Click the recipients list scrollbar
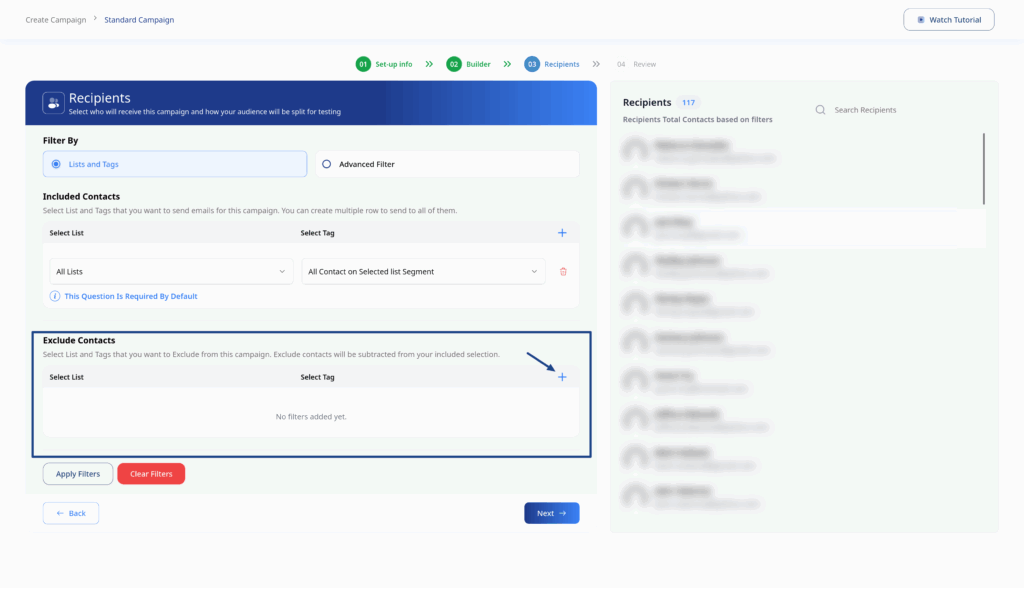Screen dimensions: 1024x589 pos(984,168)
